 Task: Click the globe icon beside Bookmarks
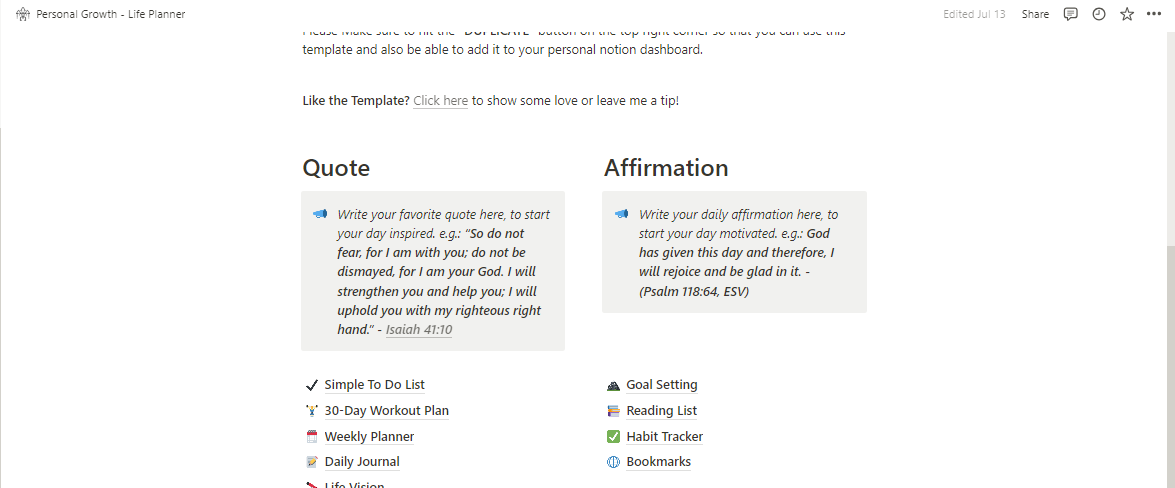pos(614,462)
